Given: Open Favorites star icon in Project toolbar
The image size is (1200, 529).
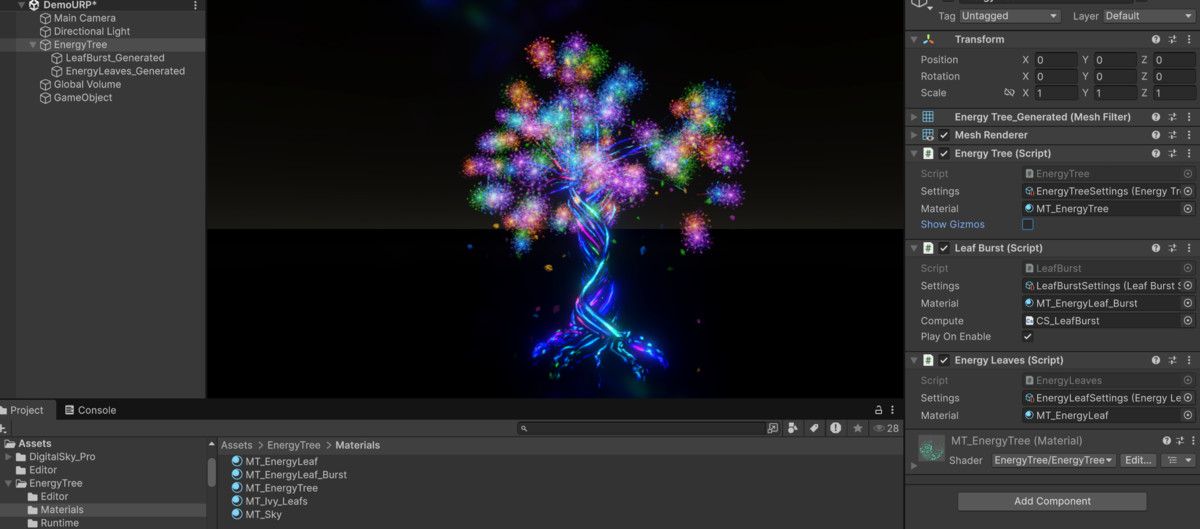Looking at the screenshot, I should (x=857, y=428).
